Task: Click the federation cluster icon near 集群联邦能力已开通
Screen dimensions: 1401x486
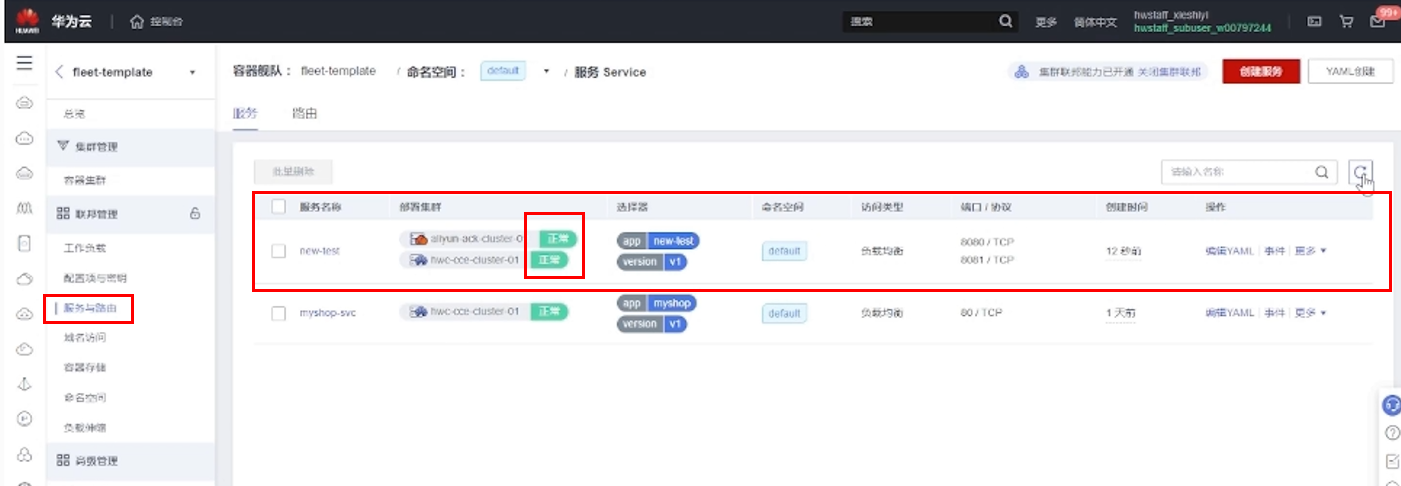Action: coord(1021,72)
